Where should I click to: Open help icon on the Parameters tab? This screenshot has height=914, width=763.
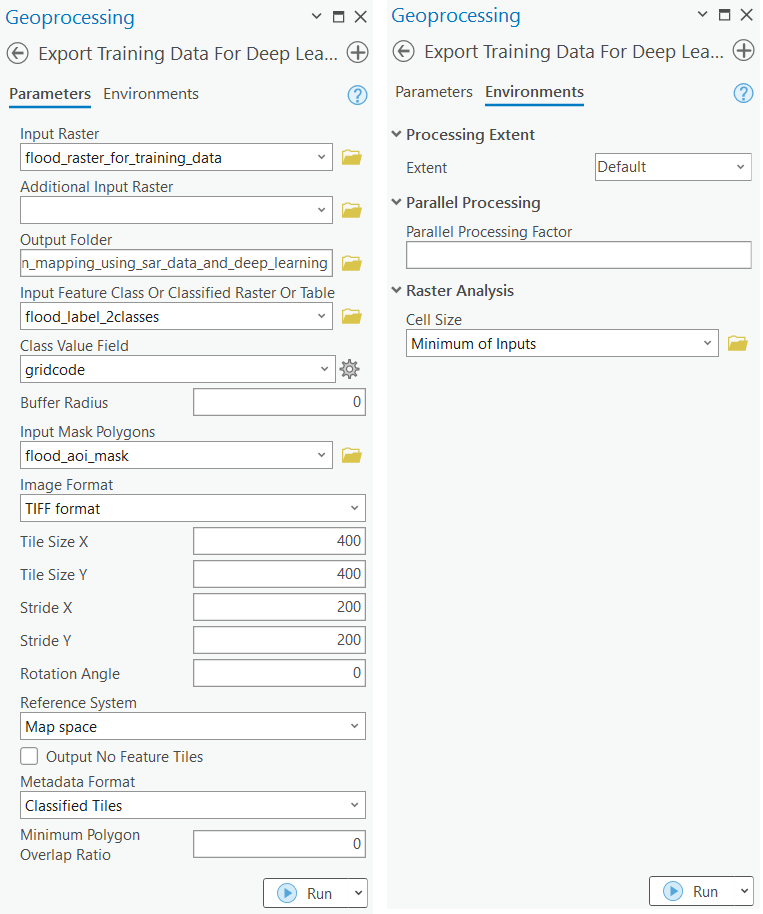pyautogui.click(x=357, y=95)
